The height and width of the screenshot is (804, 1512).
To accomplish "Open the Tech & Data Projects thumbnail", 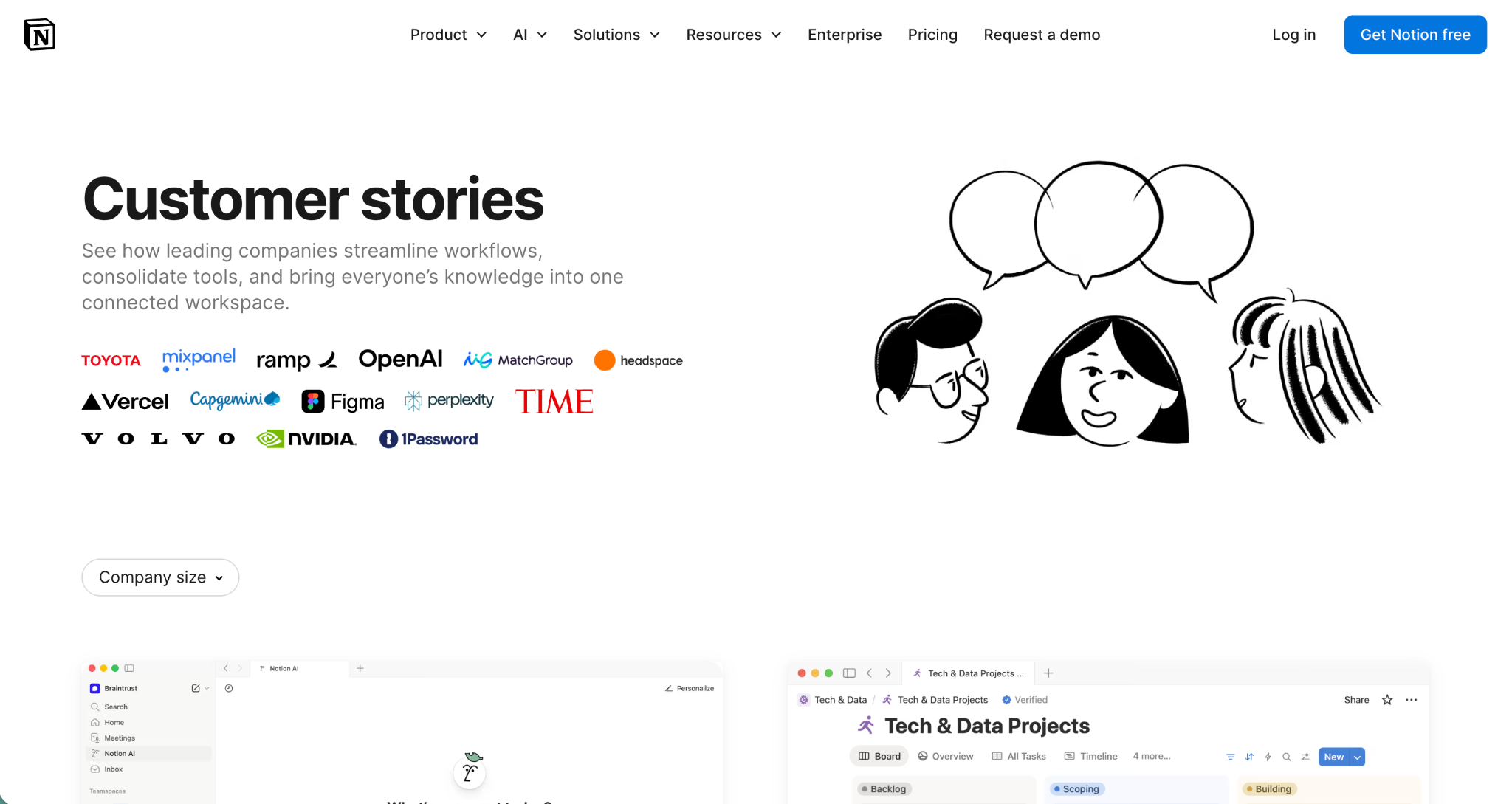I will click(x=1108, y=732).
